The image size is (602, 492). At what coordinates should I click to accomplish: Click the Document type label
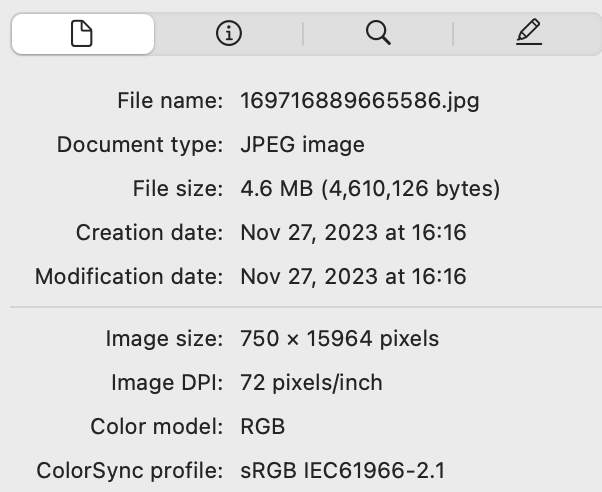pyautogui.click(x=140, y=144)
